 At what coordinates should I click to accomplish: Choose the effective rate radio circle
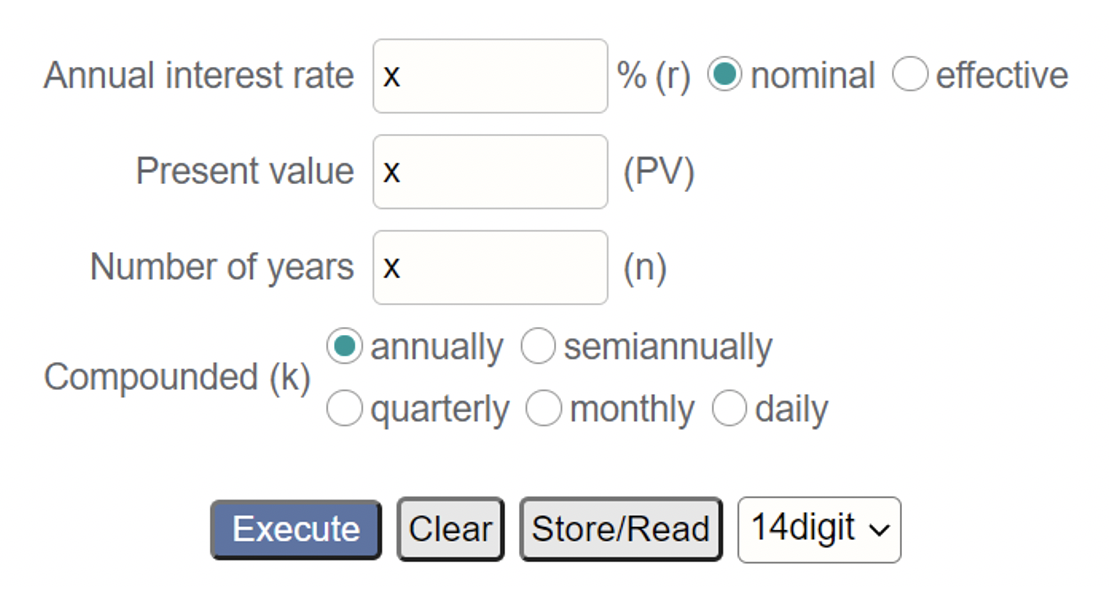tap(910, 74)
